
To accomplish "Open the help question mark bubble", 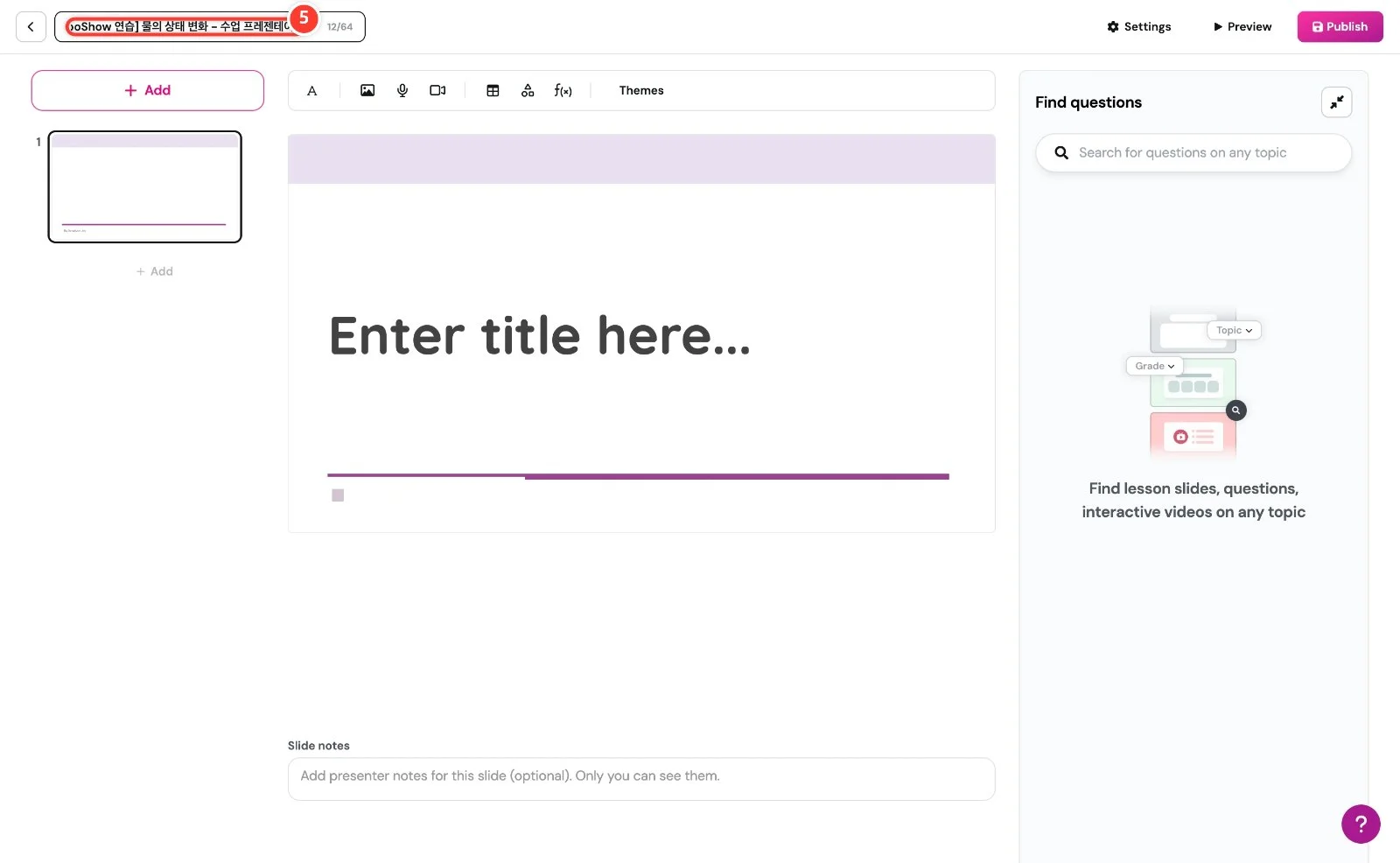I will click(1361, 824).
